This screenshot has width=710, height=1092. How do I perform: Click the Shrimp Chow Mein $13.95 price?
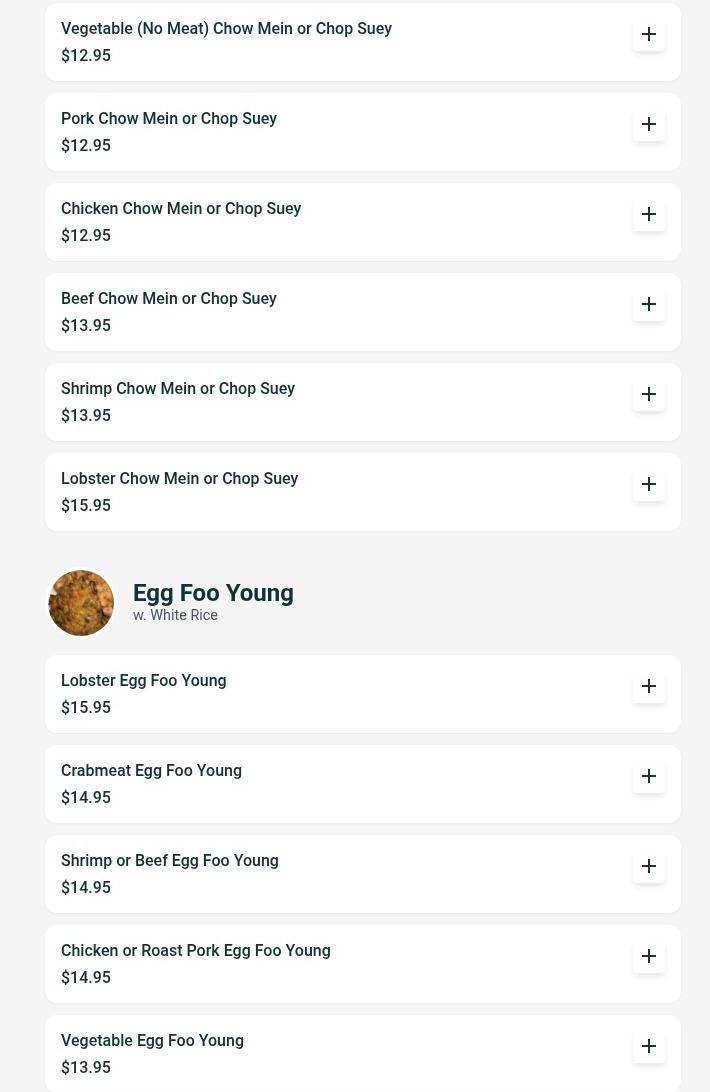click(x=86, y=416)
